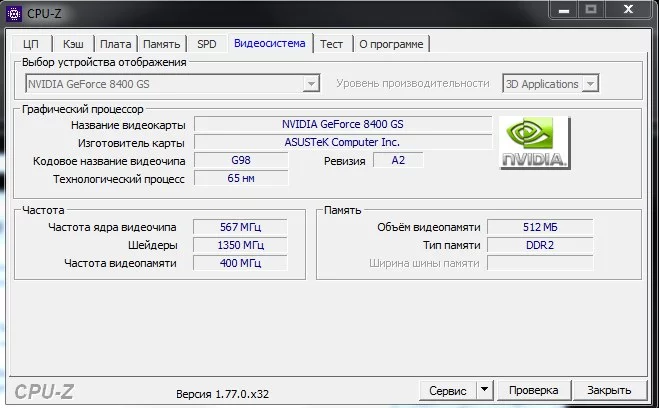Click the A2 revision value

pos(398,160)
